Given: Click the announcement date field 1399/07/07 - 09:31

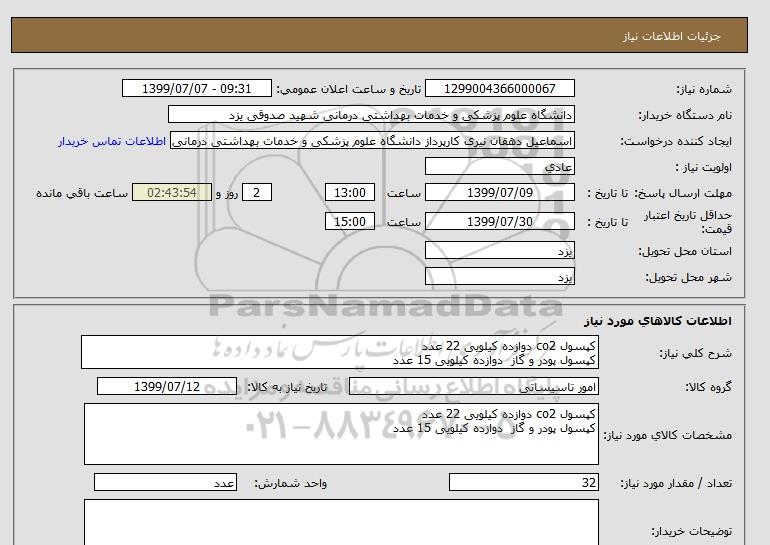Looking at the screenshot, I should (196, 88).
